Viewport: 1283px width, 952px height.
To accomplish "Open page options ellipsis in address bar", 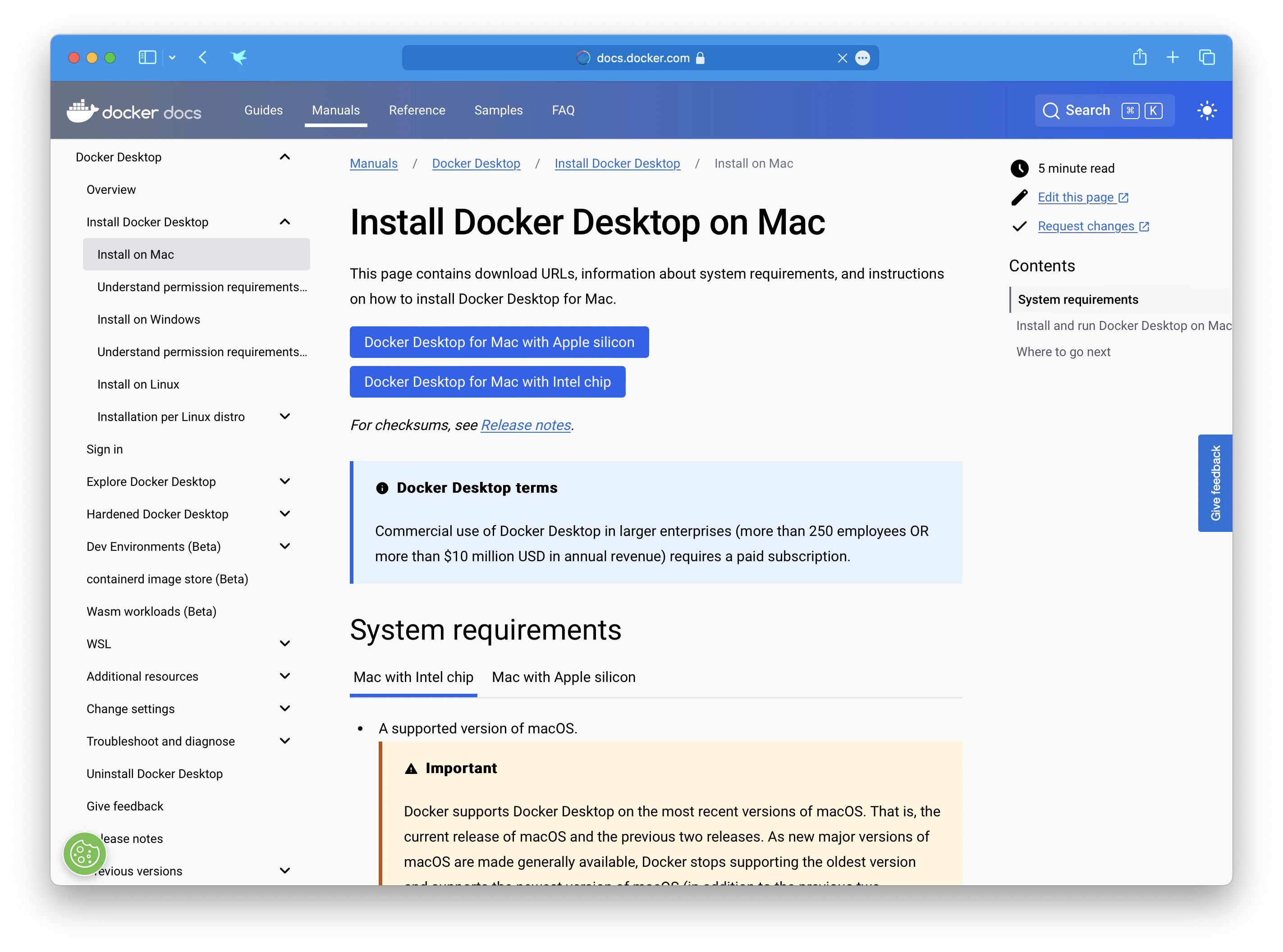I will tap(862, 58).
